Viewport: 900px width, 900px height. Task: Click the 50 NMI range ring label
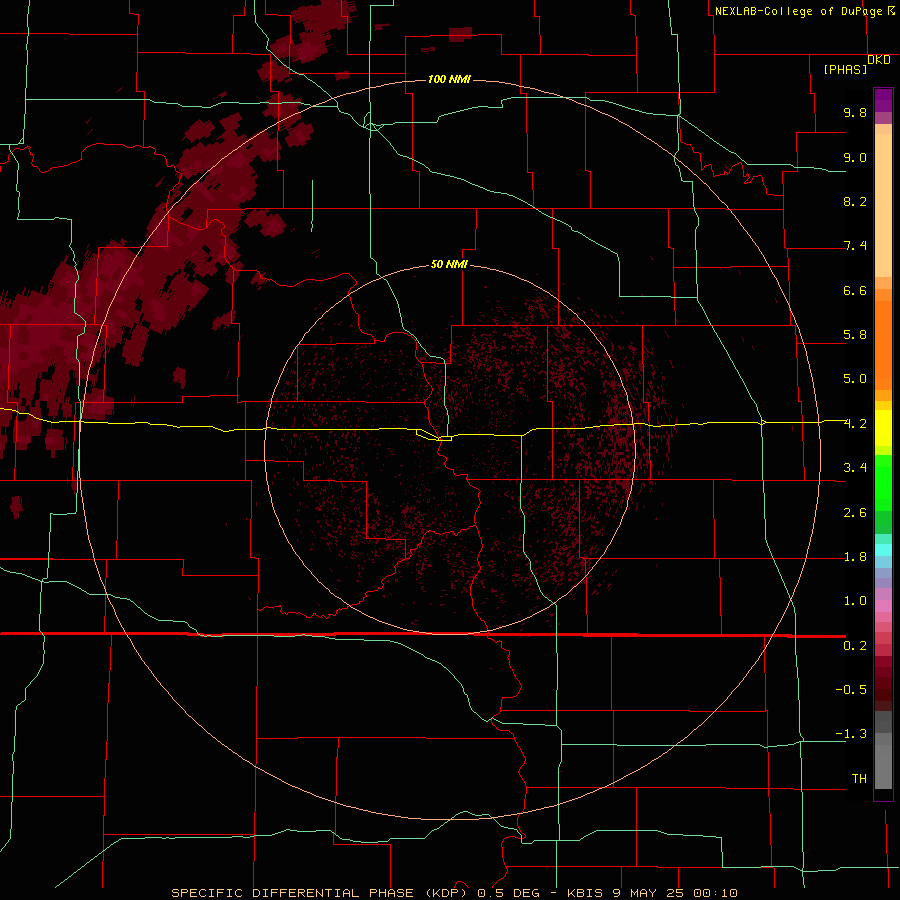(449, 264)
